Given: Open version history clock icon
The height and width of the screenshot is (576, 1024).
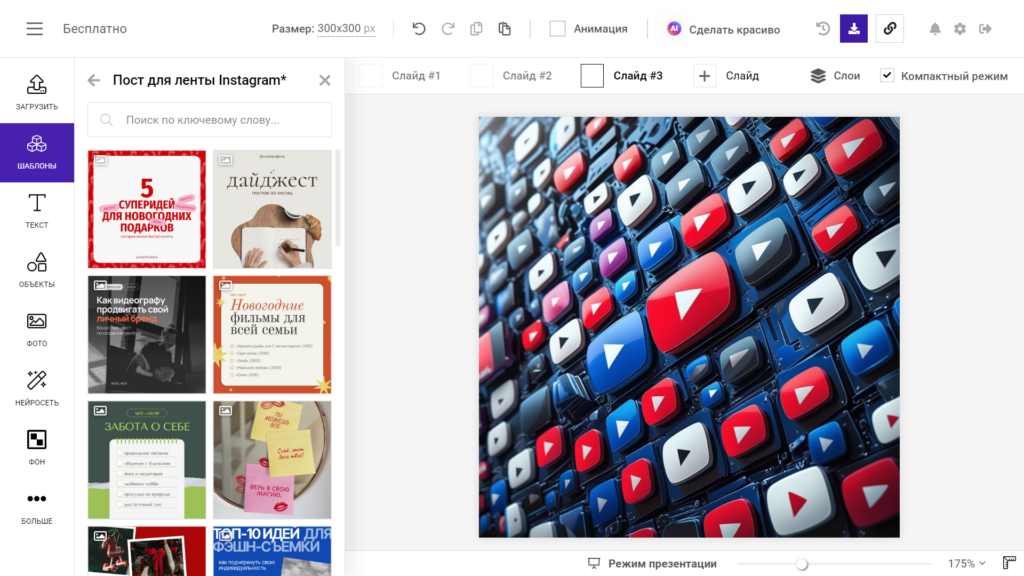Looking at the screenshot, I should pos(823,29).
